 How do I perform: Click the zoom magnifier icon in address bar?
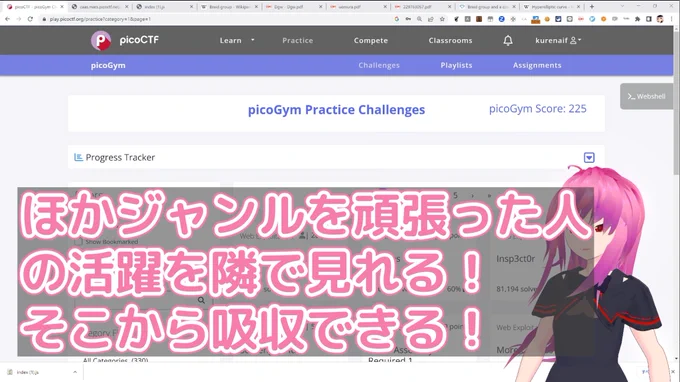(419, 19)
